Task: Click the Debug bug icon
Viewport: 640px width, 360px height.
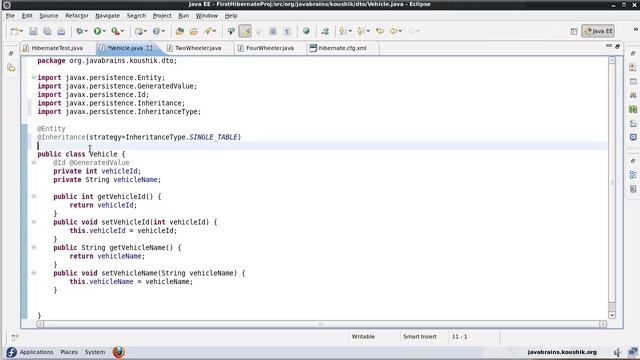Action: click(x=80, y=31)
